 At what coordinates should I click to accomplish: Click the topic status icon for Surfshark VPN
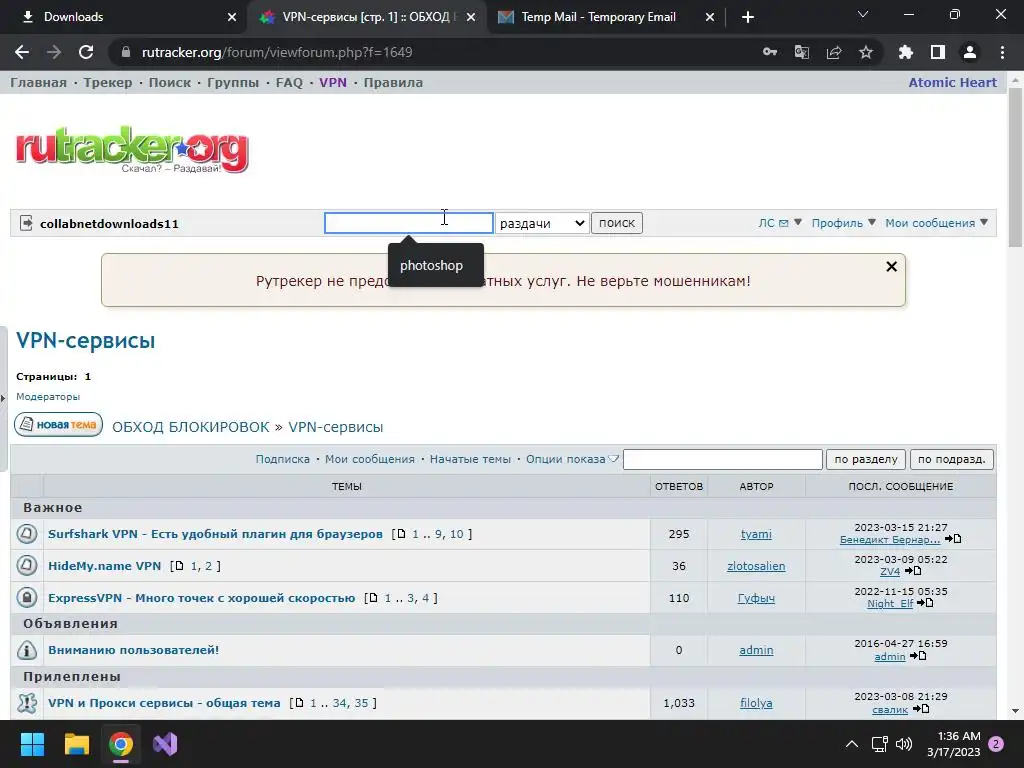(27, 534)
